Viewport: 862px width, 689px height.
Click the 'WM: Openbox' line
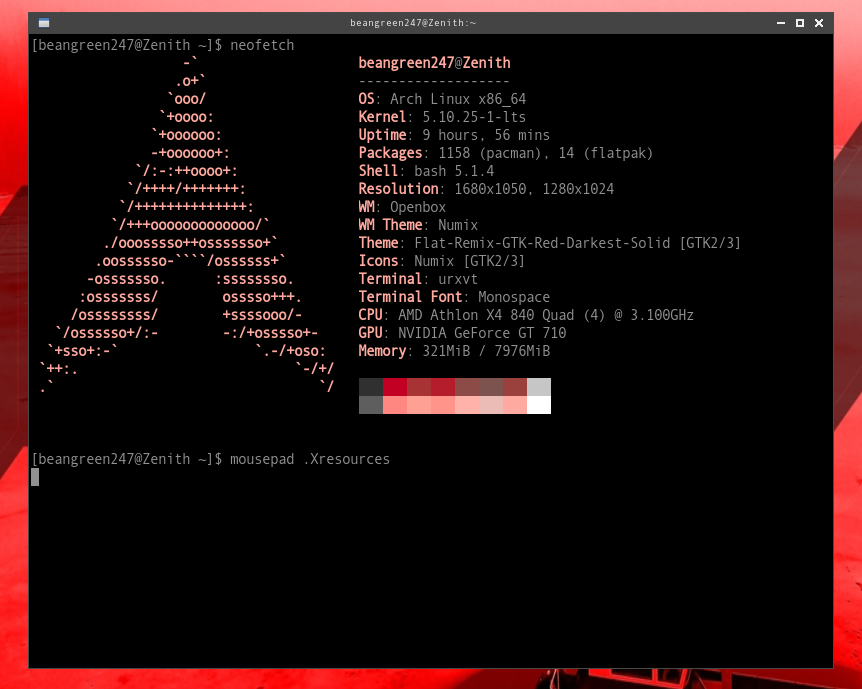pos(402,207)
